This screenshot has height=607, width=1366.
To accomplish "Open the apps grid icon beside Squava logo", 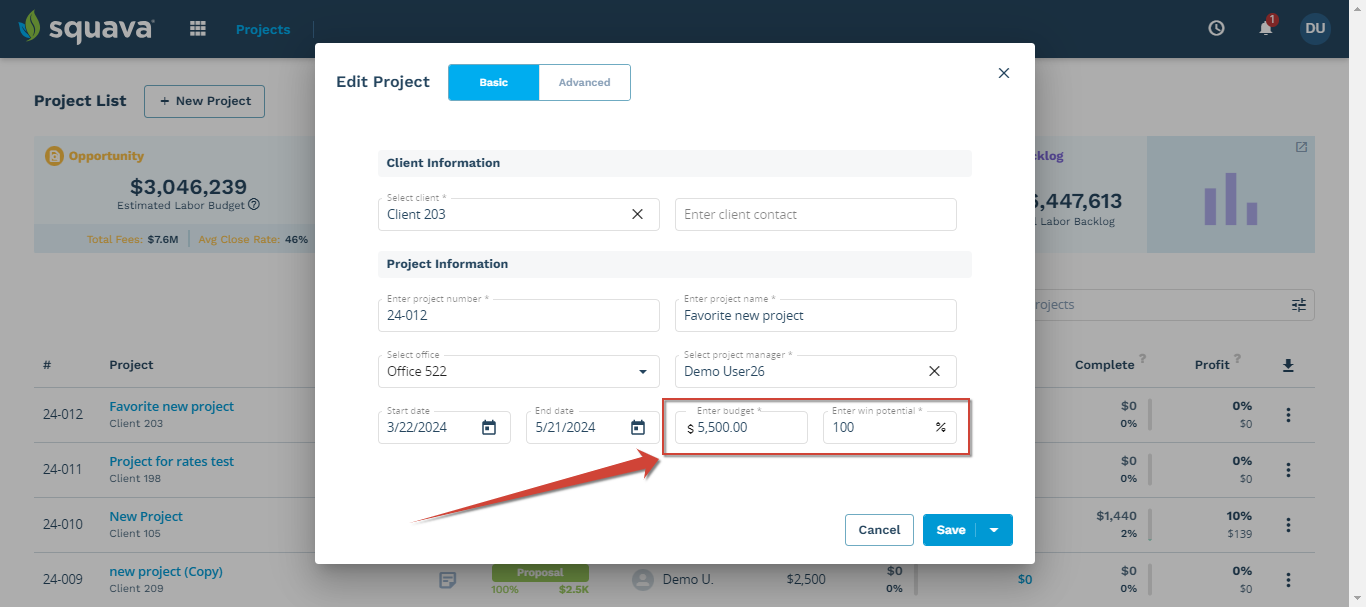I will click(197, 28).
